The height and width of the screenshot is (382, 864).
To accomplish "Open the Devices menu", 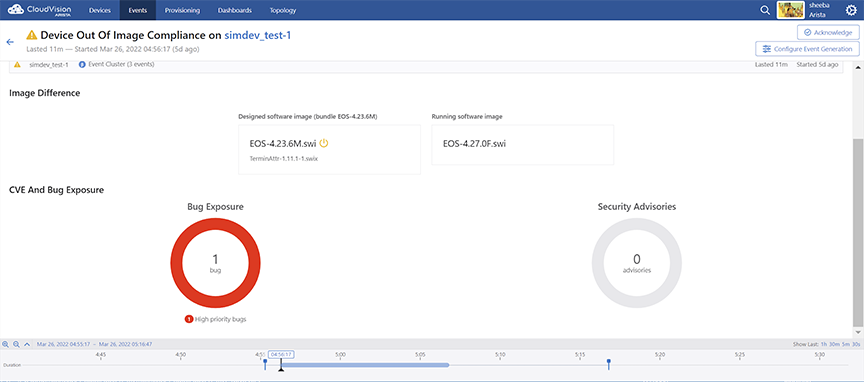I will [99, 10].
